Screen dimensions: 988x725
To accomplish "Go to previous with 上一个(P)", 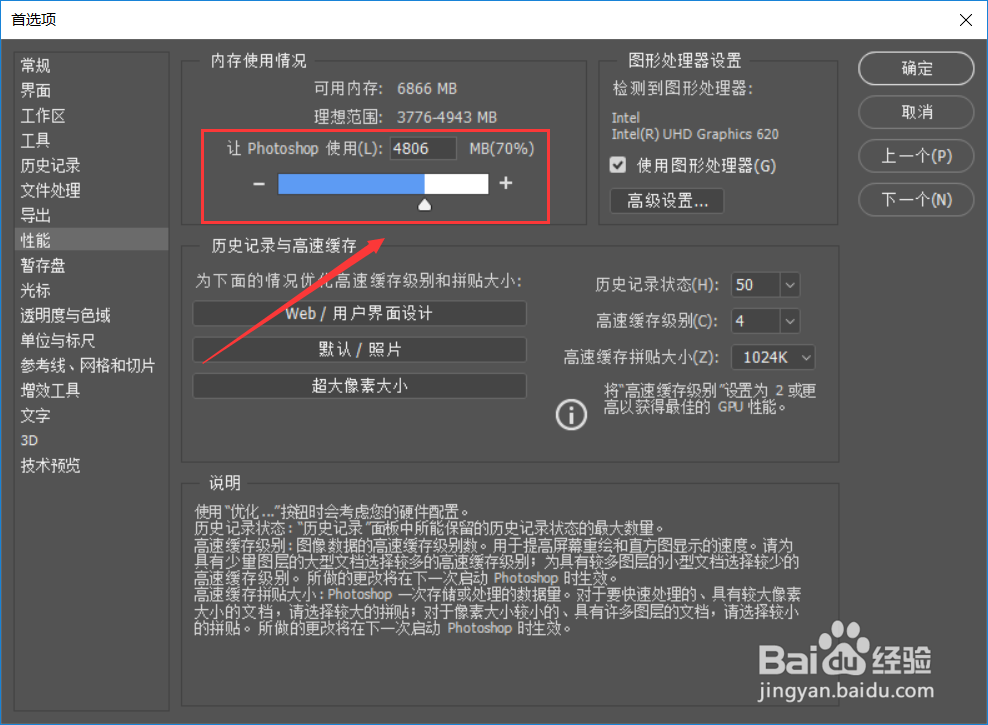I will coord(916,156).
